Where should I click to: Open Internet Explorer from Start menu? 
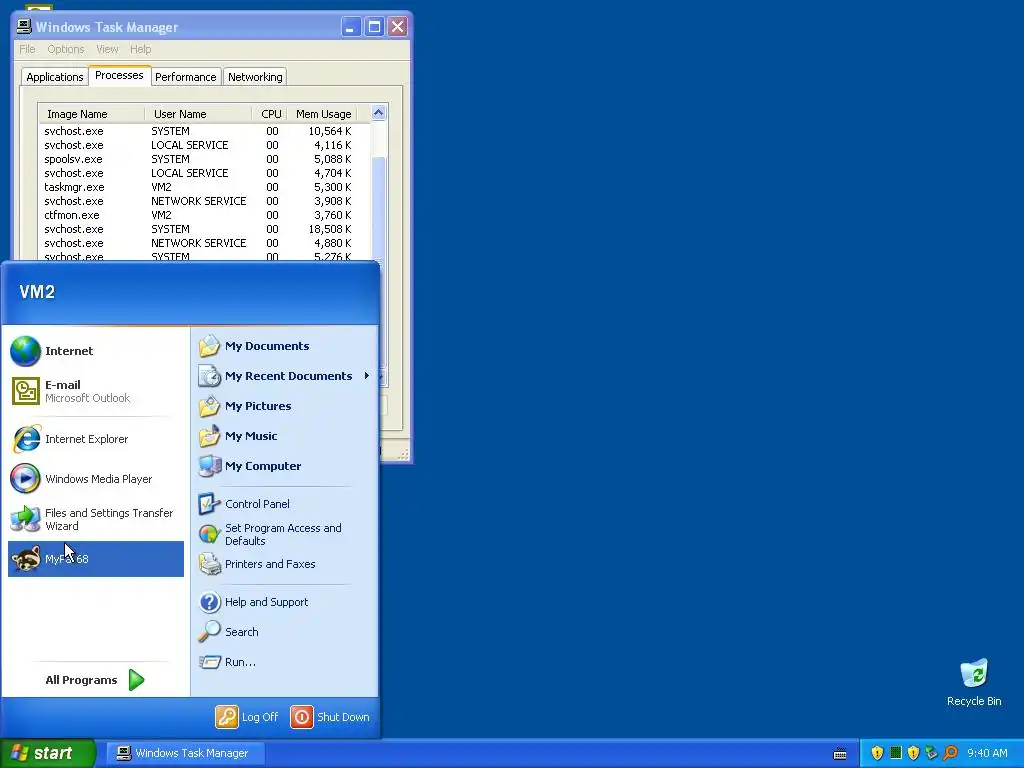click(x=95, y=439)
